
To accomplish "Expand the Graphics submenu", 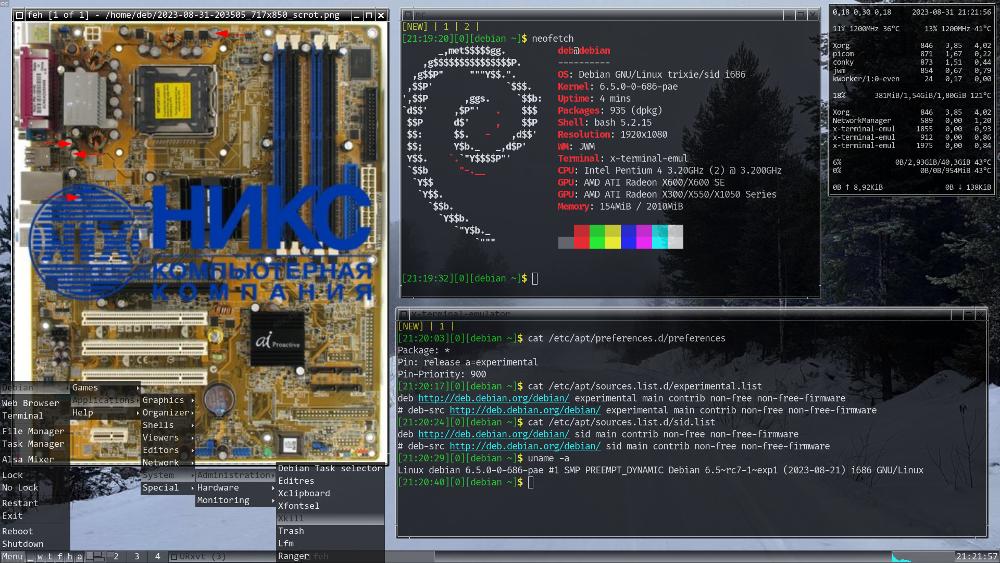I will [x=168, y=400].
